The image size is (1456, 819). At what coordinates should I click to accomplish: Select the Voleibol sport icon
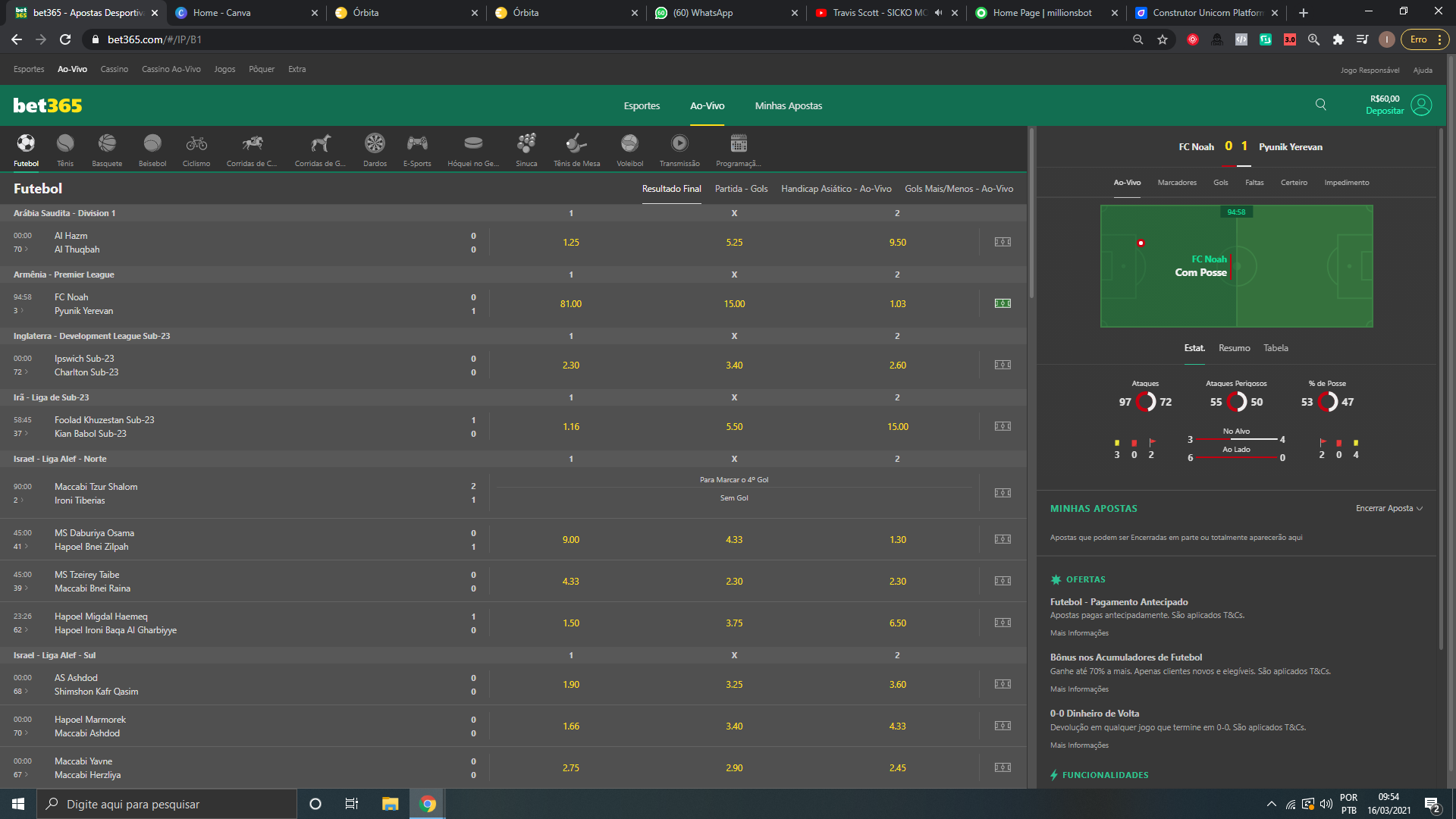click(629, 143)
